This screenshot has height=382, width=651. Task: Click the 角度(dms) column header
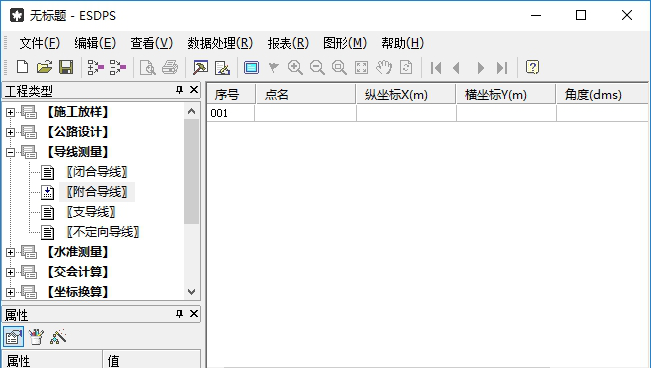602,94
